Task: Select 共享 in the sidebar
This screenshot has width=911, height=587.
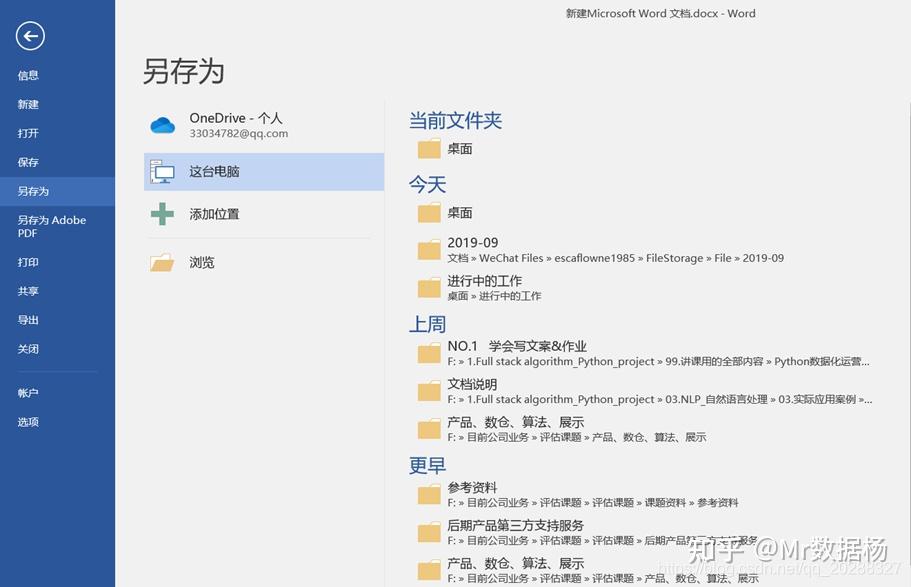Action: tap(28, 291)
